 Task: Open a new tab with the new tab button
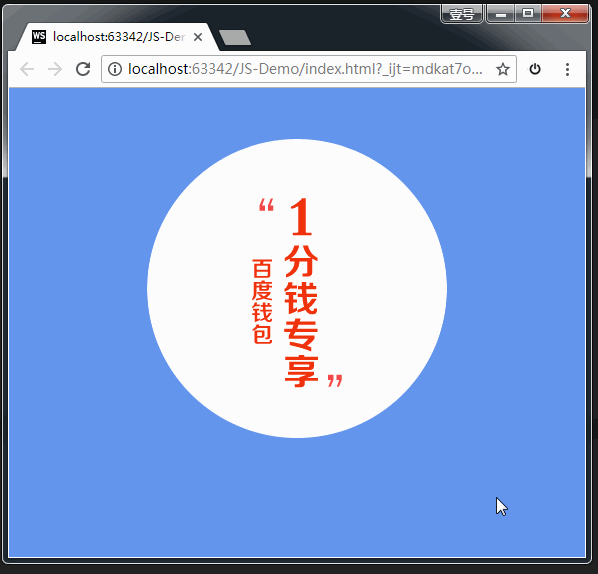pyautogui.click(x=235, y=37)
